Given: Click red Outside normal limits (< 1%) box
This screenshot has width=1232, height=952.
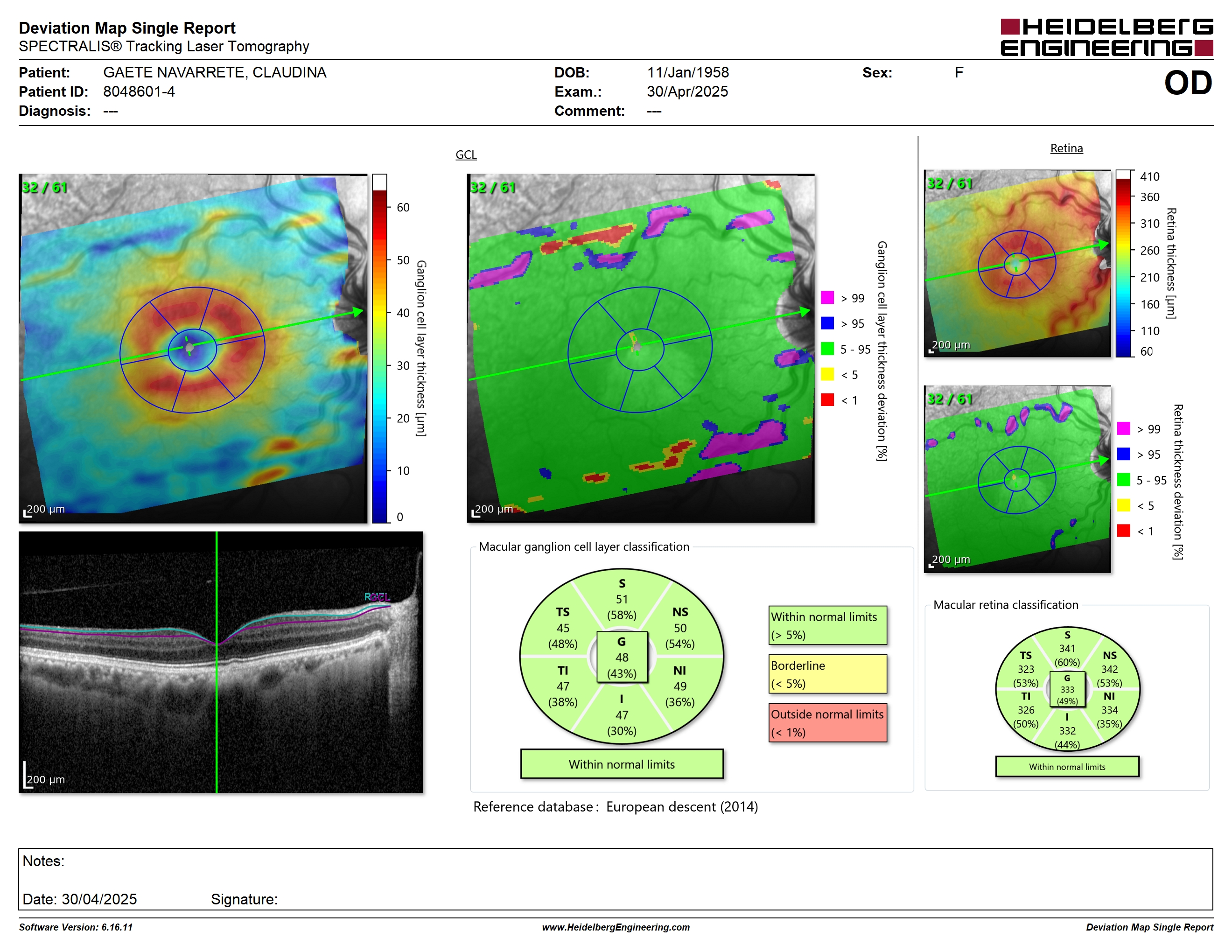Looking at the screenshot, I should click(x=827, y=722).
